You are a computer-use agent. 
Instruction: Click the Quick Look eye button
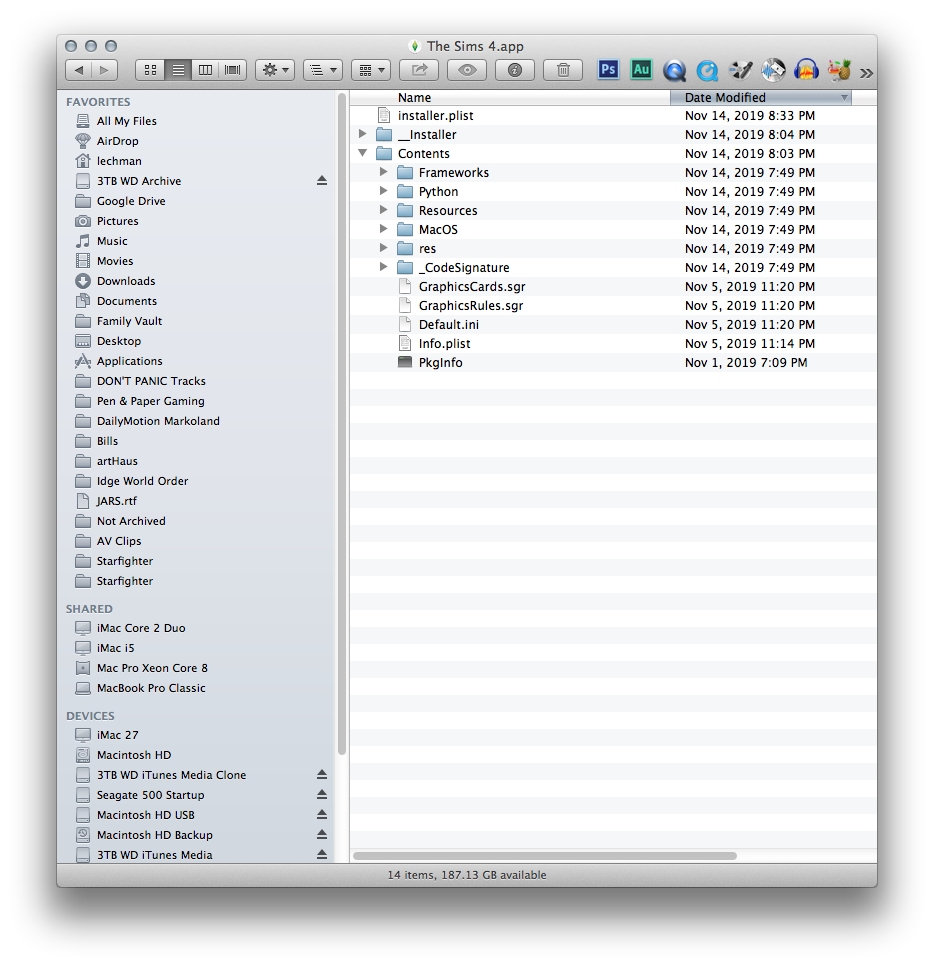pos(467,70)
